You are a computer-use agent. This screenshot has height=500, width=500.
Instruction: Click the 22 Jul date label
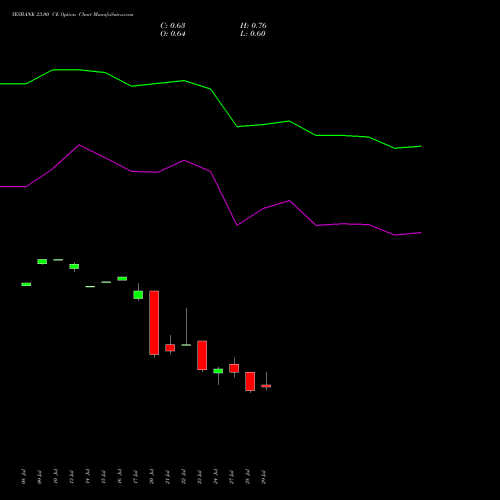point(184,477)
